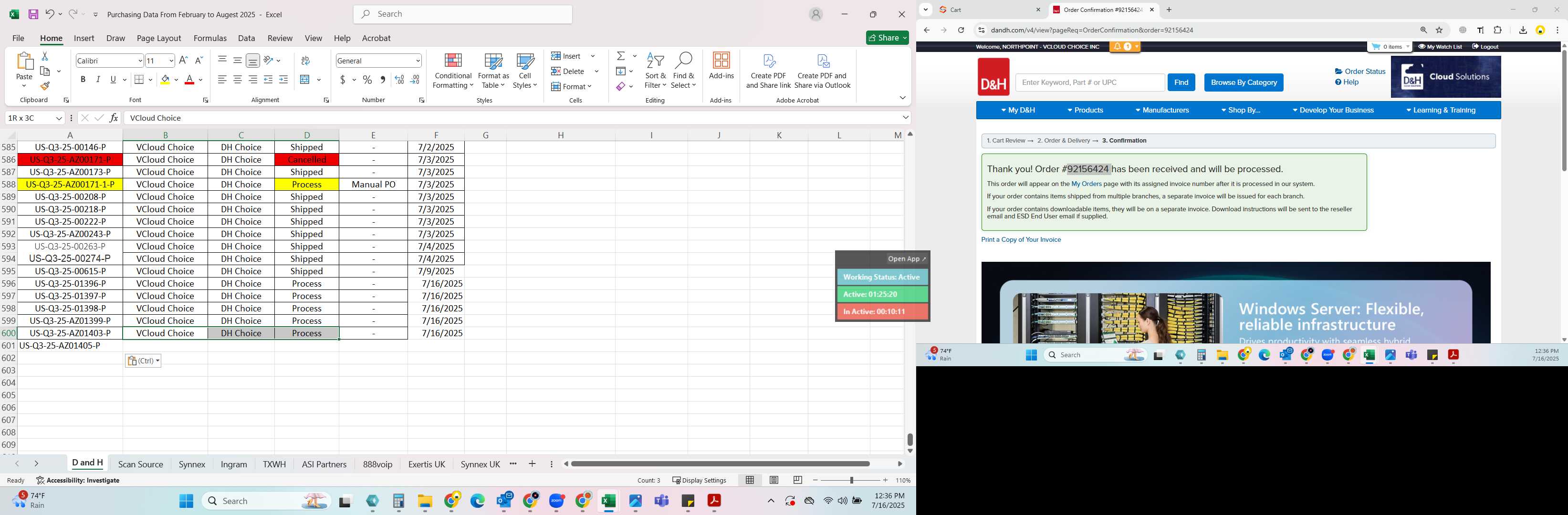Open Cell Styles gallery

525,71
